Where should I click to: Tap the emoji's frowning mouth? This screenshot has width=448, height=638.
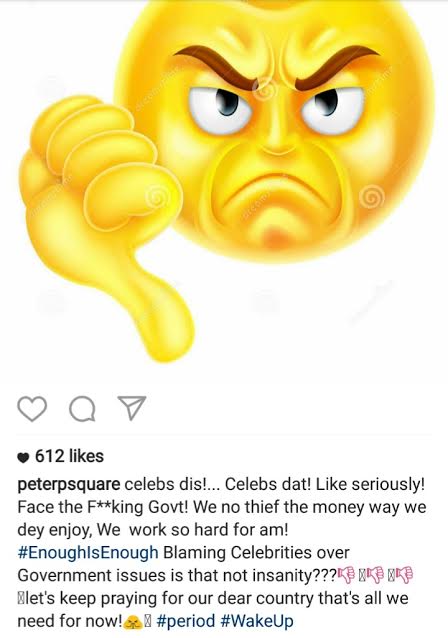click(277, 189)
